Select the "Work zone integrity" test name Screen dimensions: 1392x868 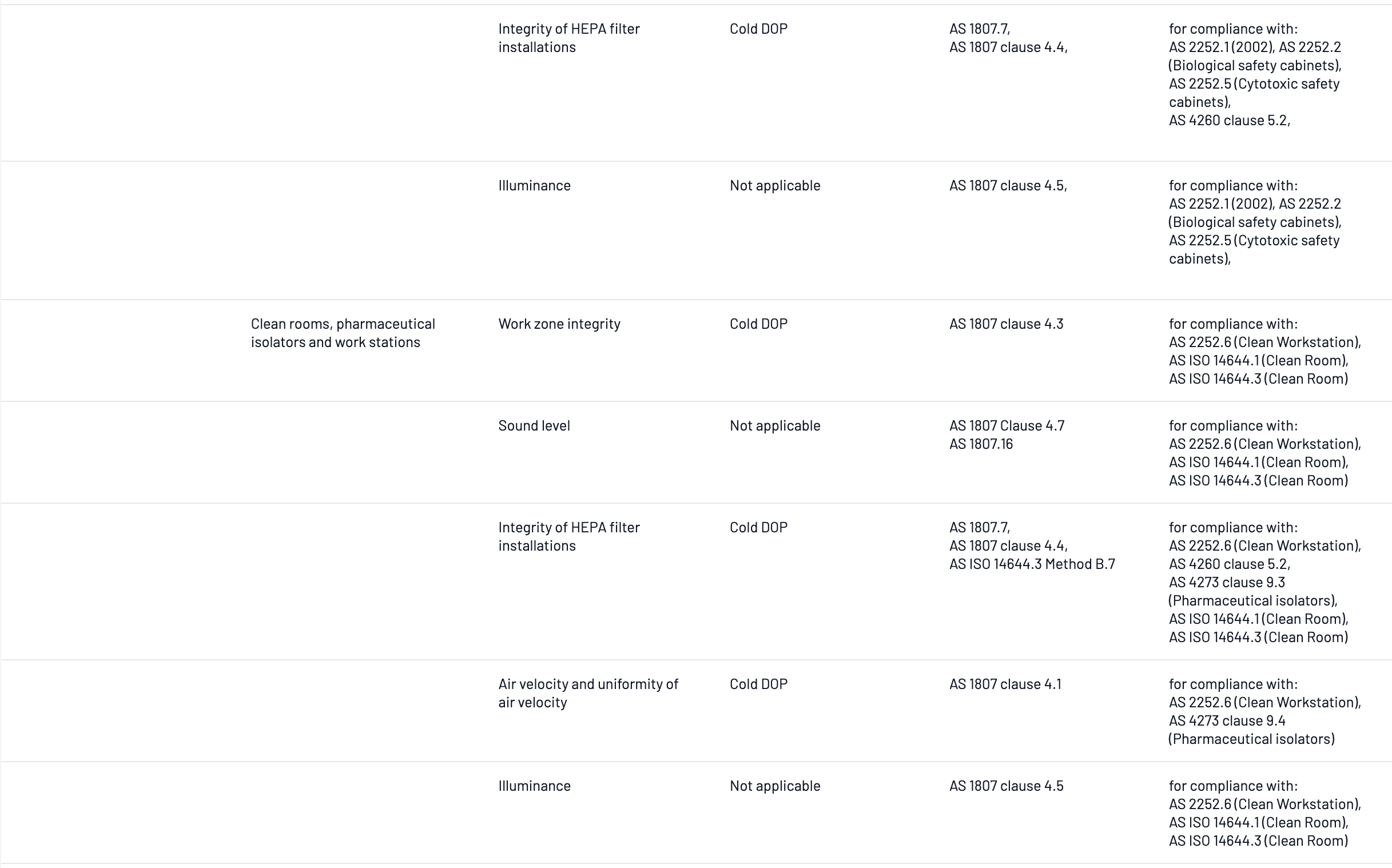click(559, 324)
